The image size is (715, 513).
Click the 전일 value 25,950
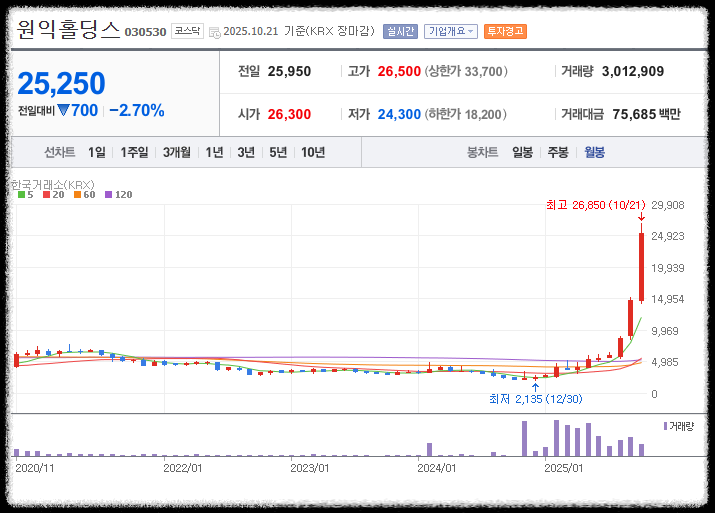289,71
